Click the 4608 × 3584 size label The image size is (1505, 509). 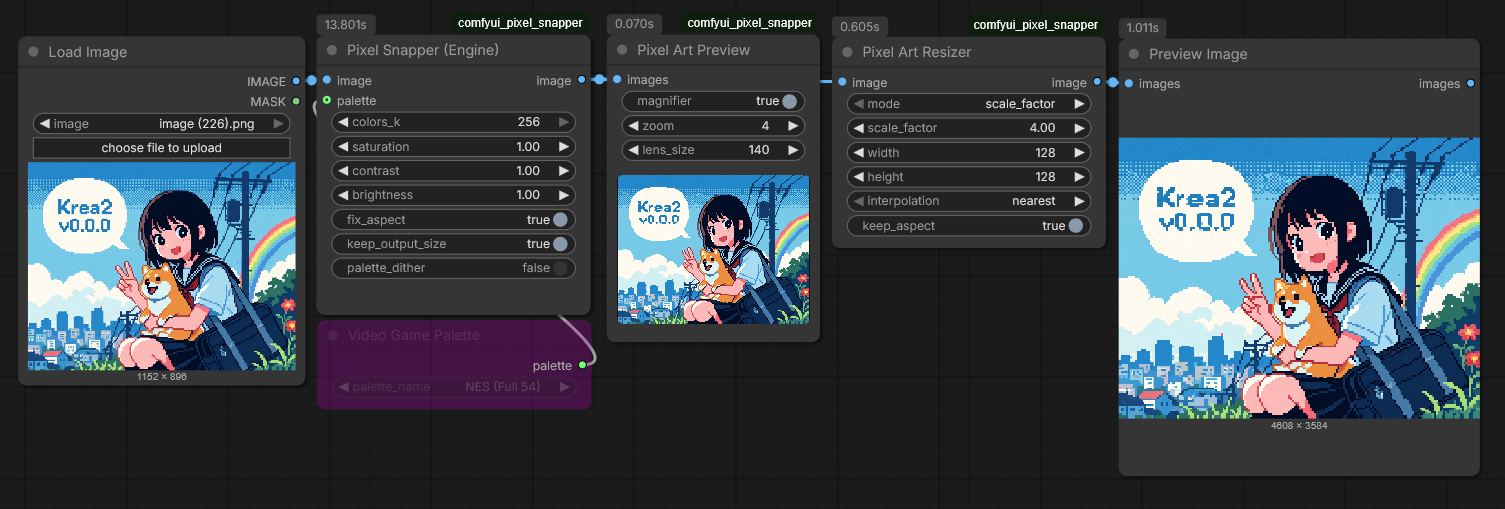[x=1299, y=425]
